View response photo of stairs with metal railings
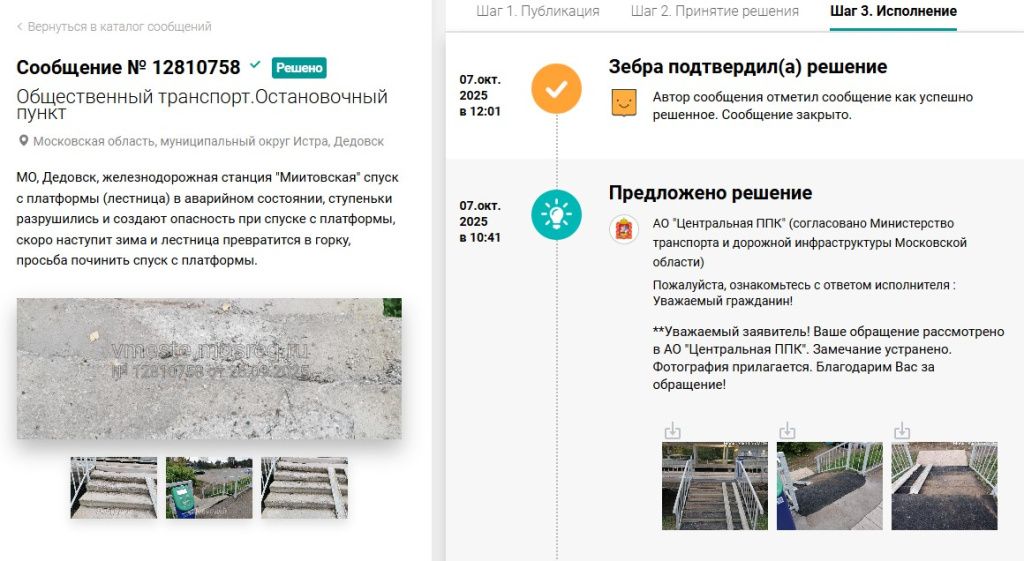1024x561 pixels. [x=714, y=486]
